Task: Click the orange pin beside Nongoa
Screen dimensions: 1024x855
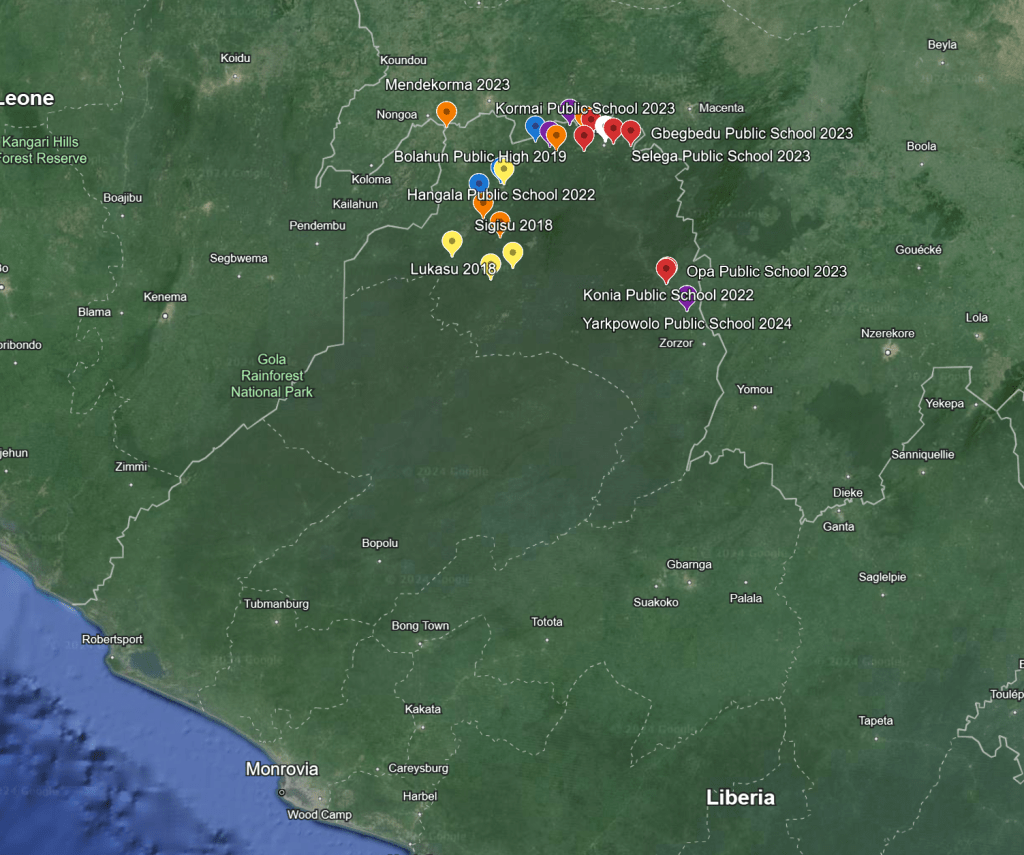Action: tap(446, 112)
